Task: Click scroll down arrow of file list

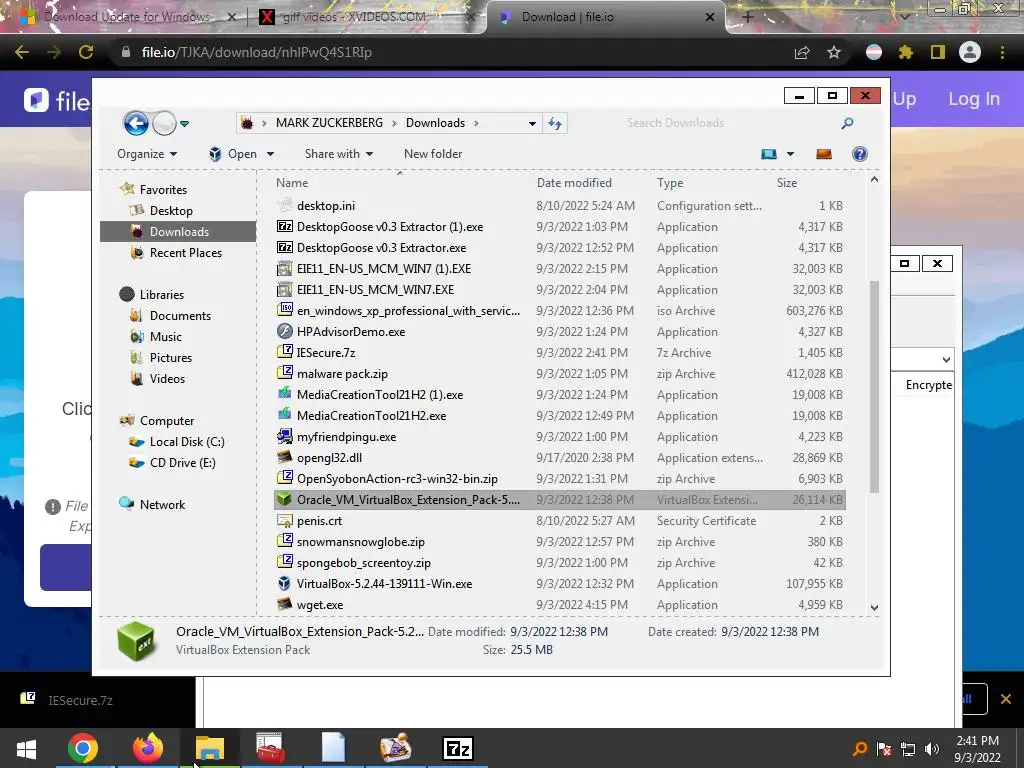Action: pos(874,607)
